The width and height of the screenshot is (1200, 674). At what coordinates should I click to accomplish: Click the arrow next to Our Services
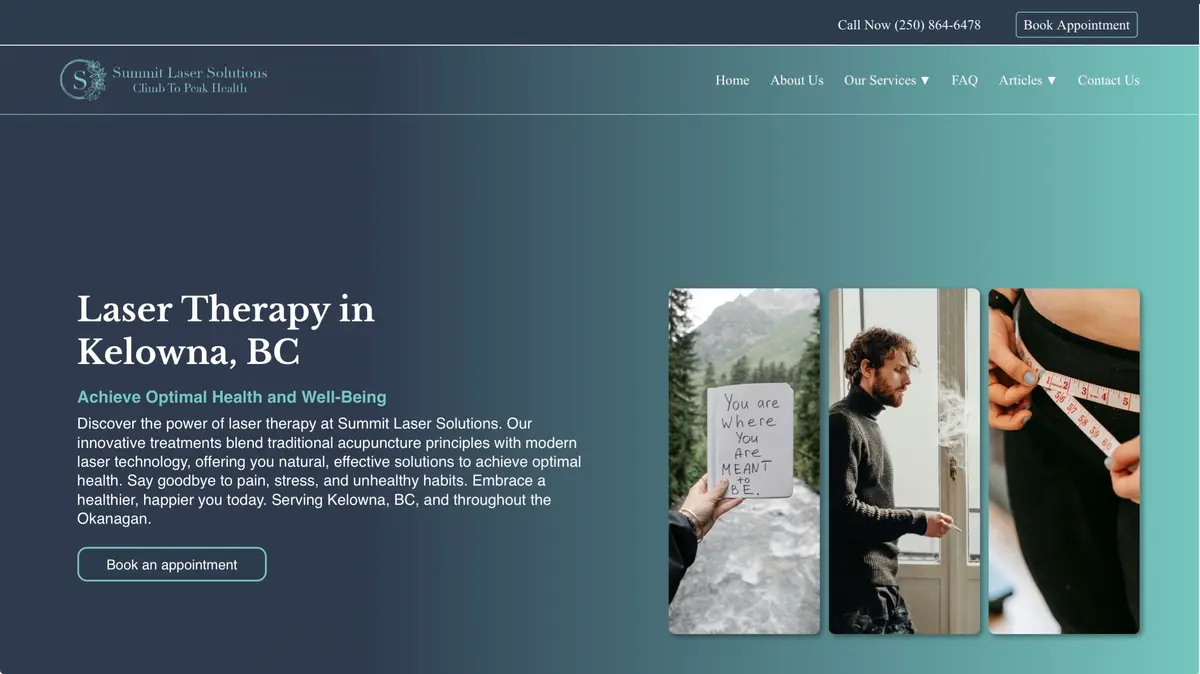tap(925, 80)
